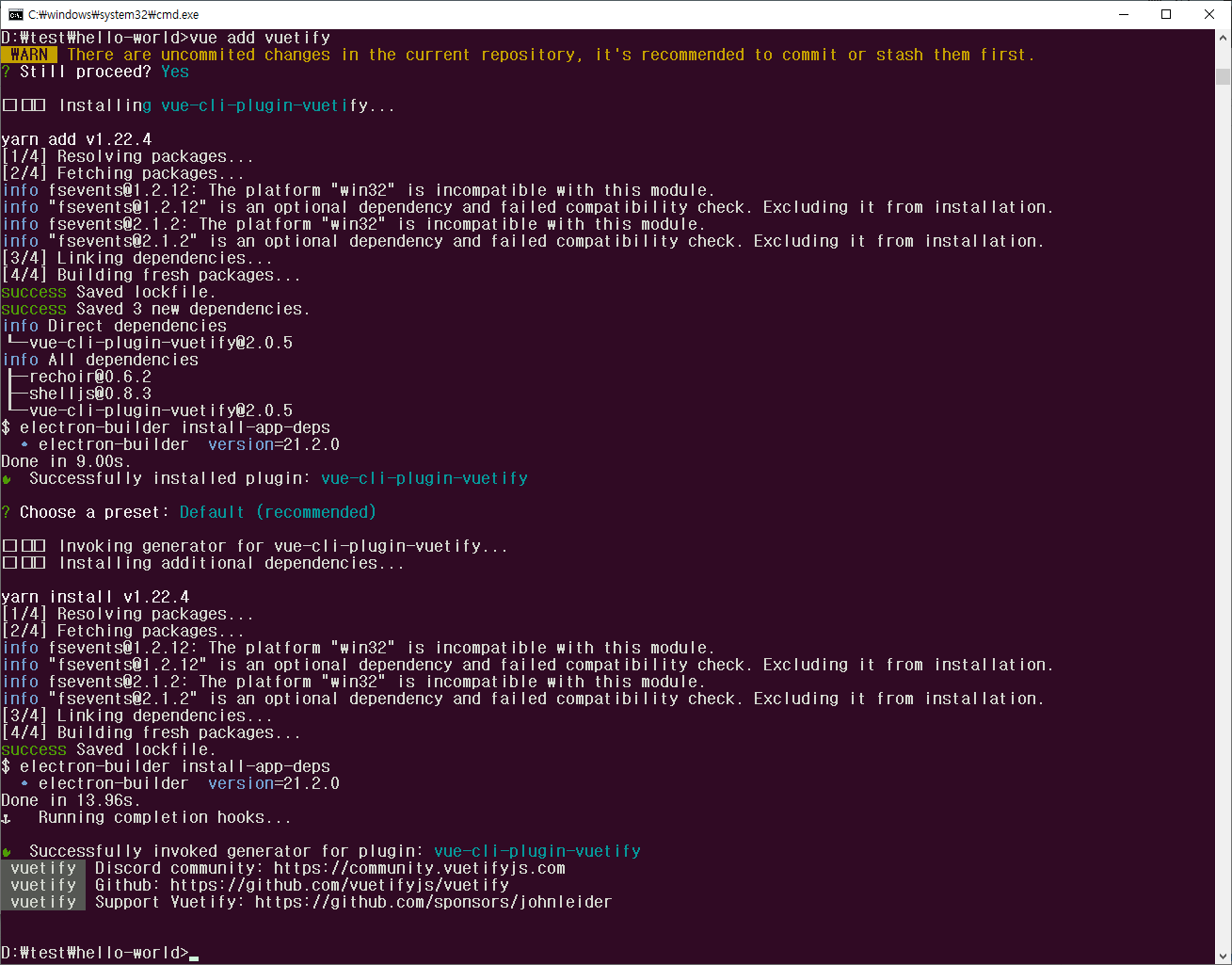Click 'info Direct dependencies' line
The width and height of the screenshot is (1232, 965).
coord(114,326)
